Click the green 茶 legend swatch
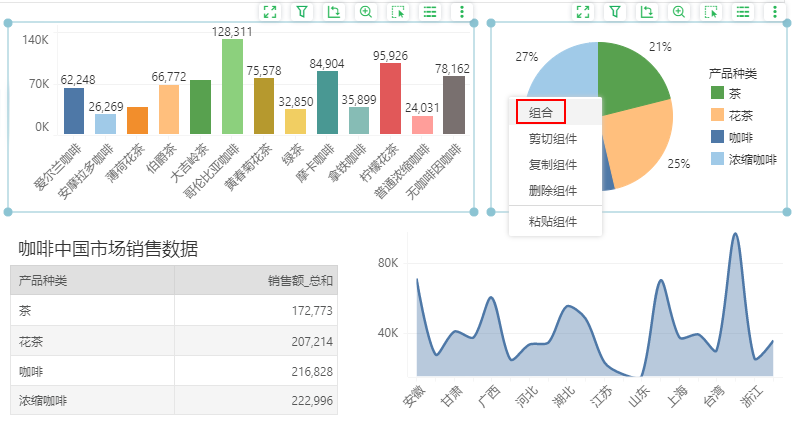 coord(718,93)
